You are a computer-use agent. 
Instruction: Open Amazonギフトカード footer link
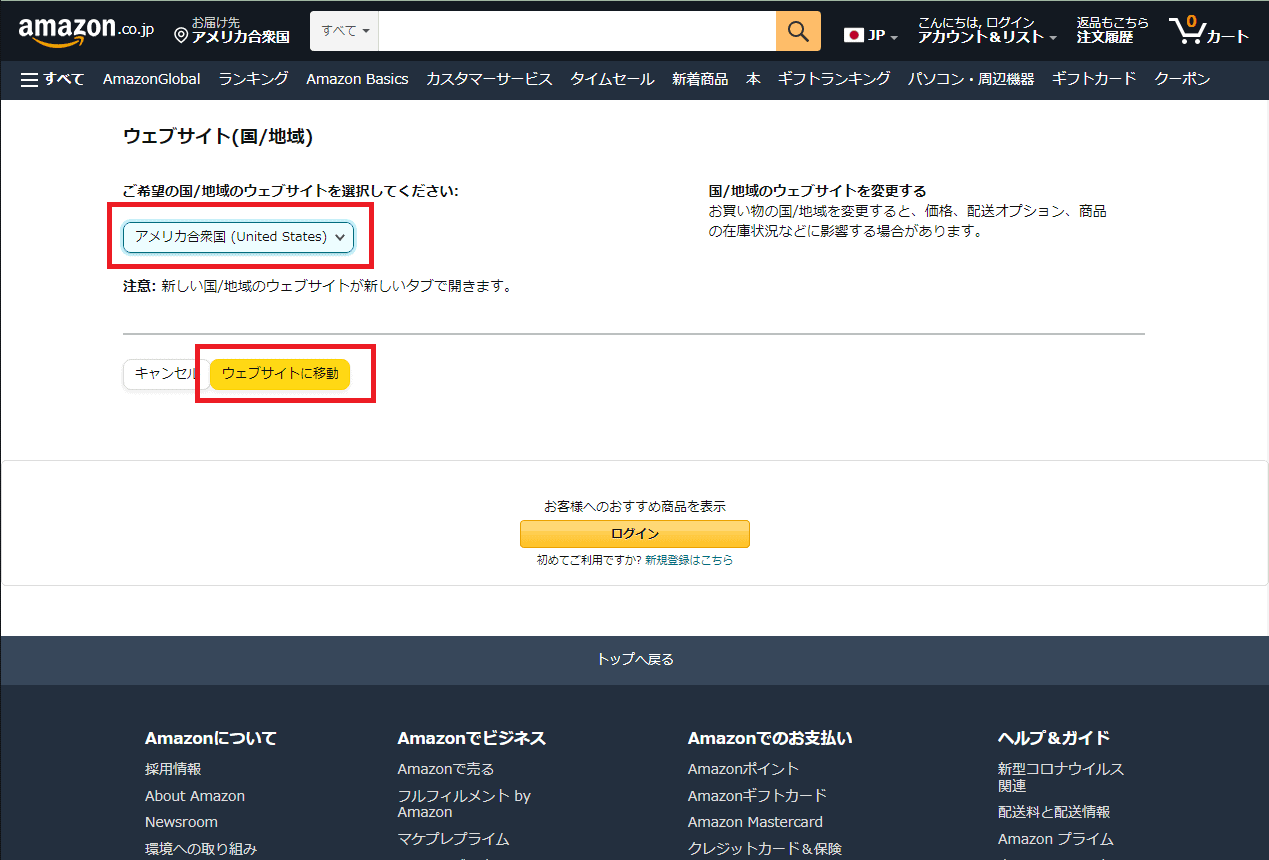point(757,796)
